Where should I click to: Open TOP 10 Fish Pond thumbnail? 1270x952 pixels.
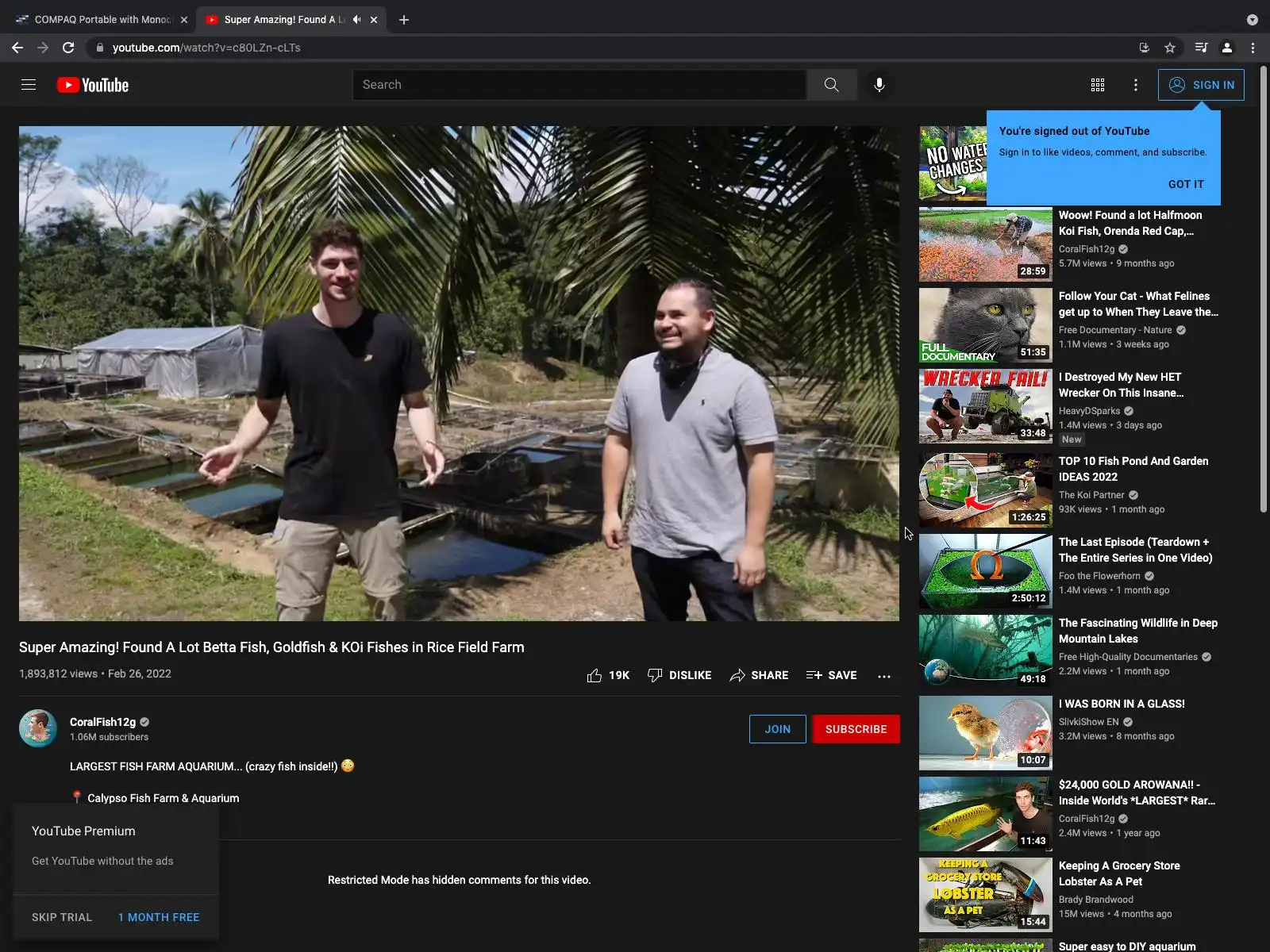point(986,491)
